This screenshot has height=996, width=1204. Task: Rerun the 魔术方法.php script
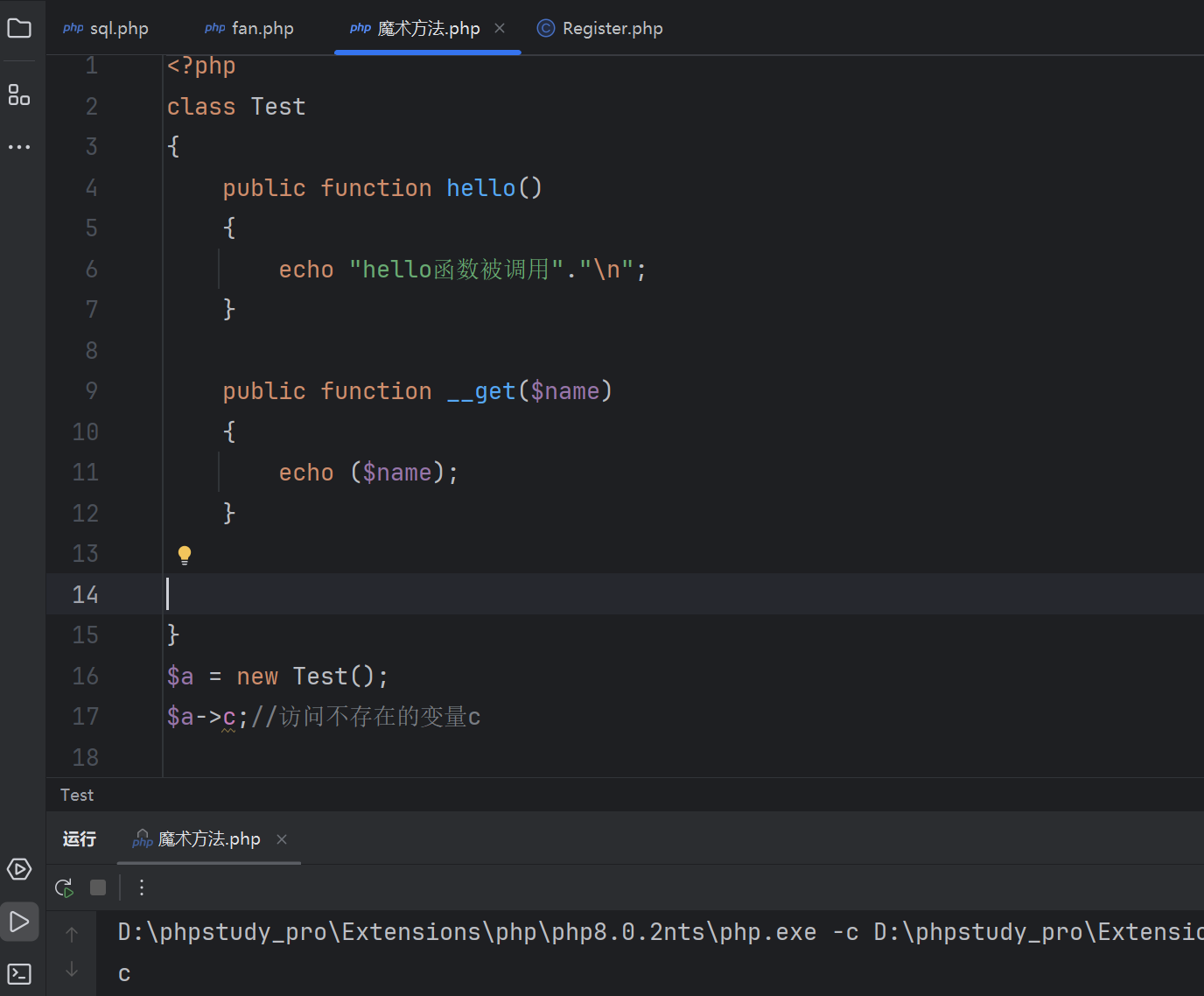point(64,887)
